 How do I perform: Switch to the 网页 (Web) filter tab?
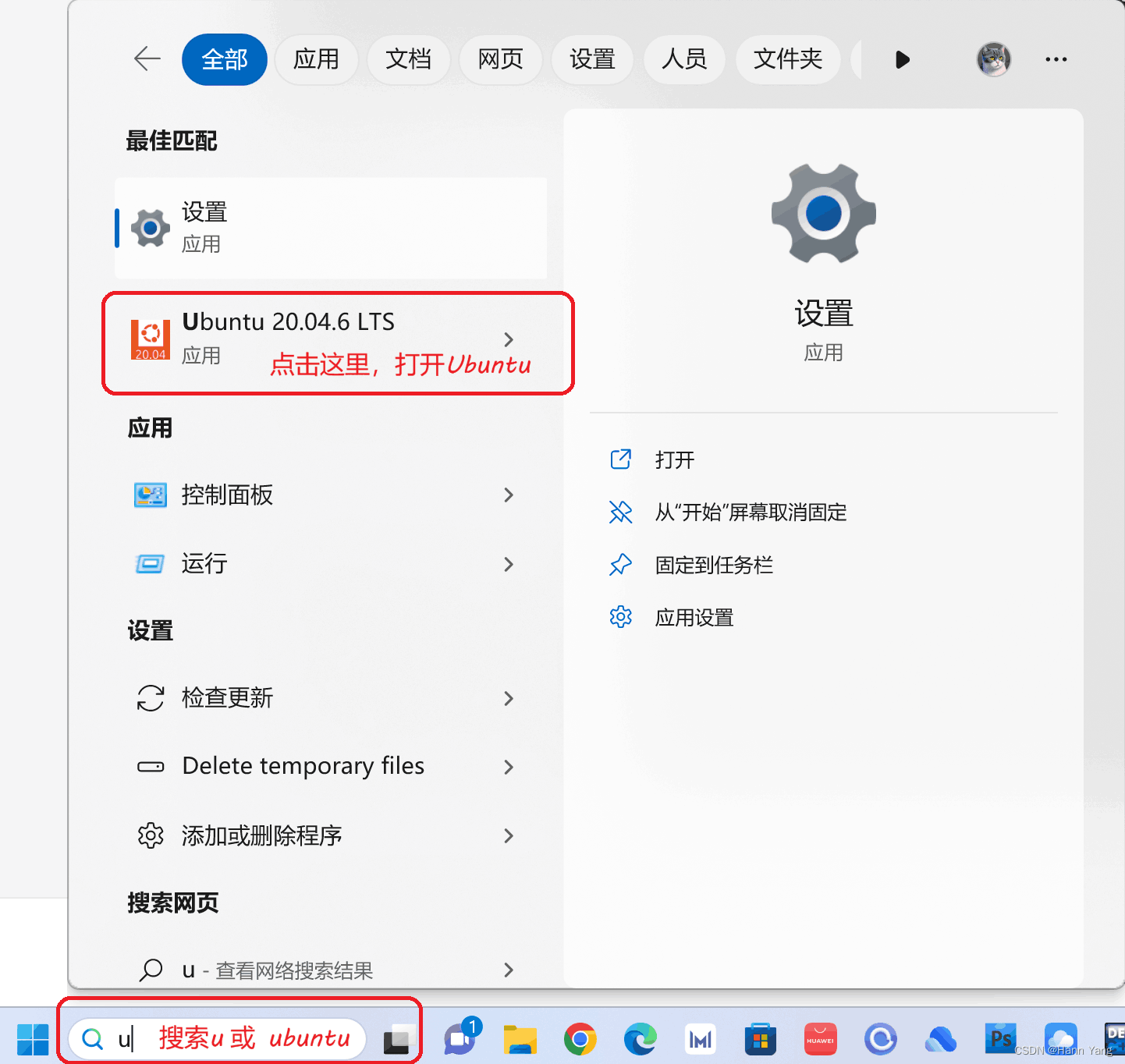click(500, 59)
